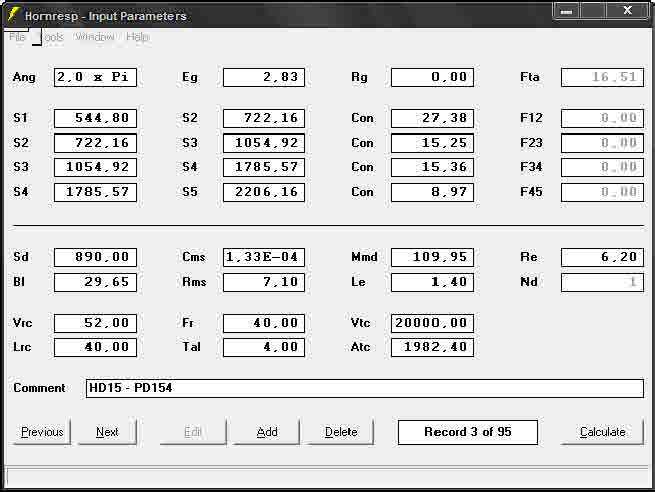655x492 pixels.
Task: Click the Record 3 of 95 indicator
Action: click(x=468, y=432)
